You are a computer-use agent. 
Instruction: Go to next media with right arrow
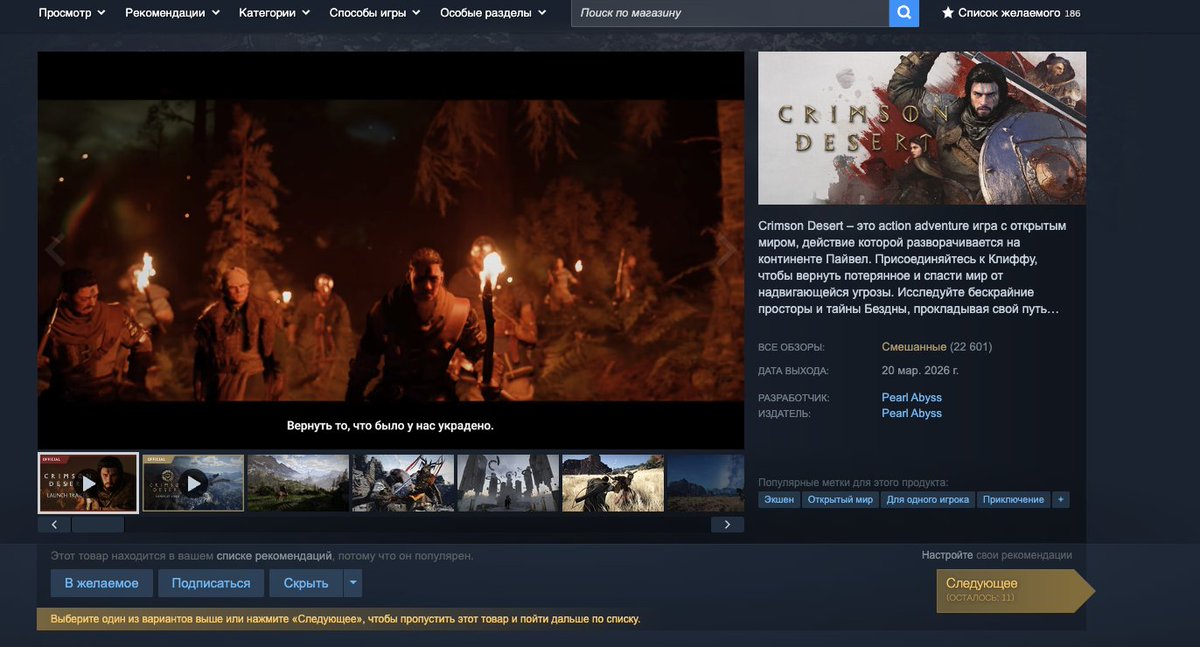[x=727, y=250]
